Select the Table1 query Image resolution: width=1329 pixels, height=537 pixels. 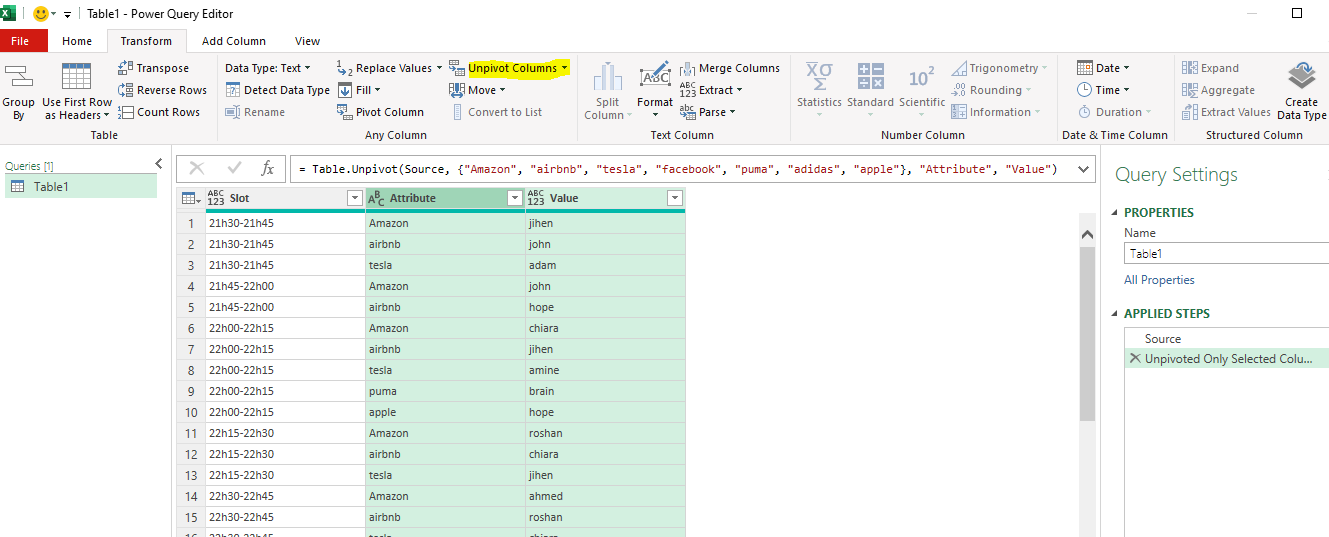tap(81, 186)
